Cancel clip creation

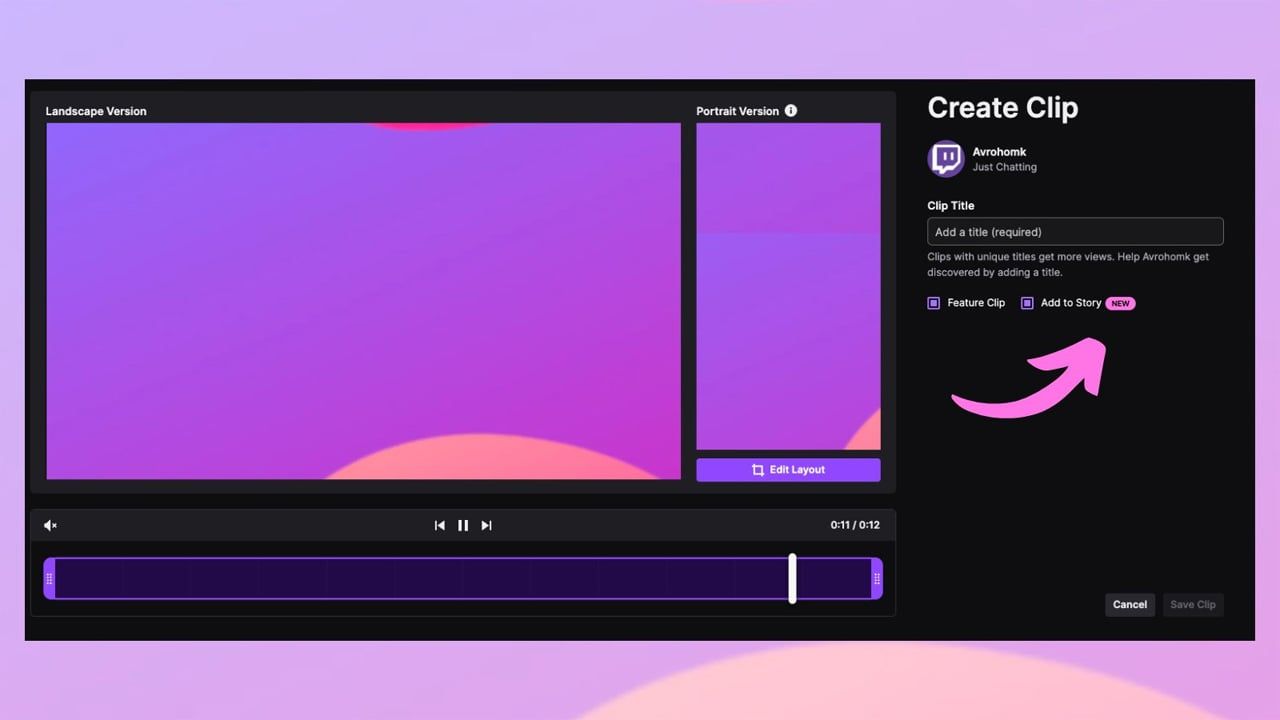(x=1130, y=604)
